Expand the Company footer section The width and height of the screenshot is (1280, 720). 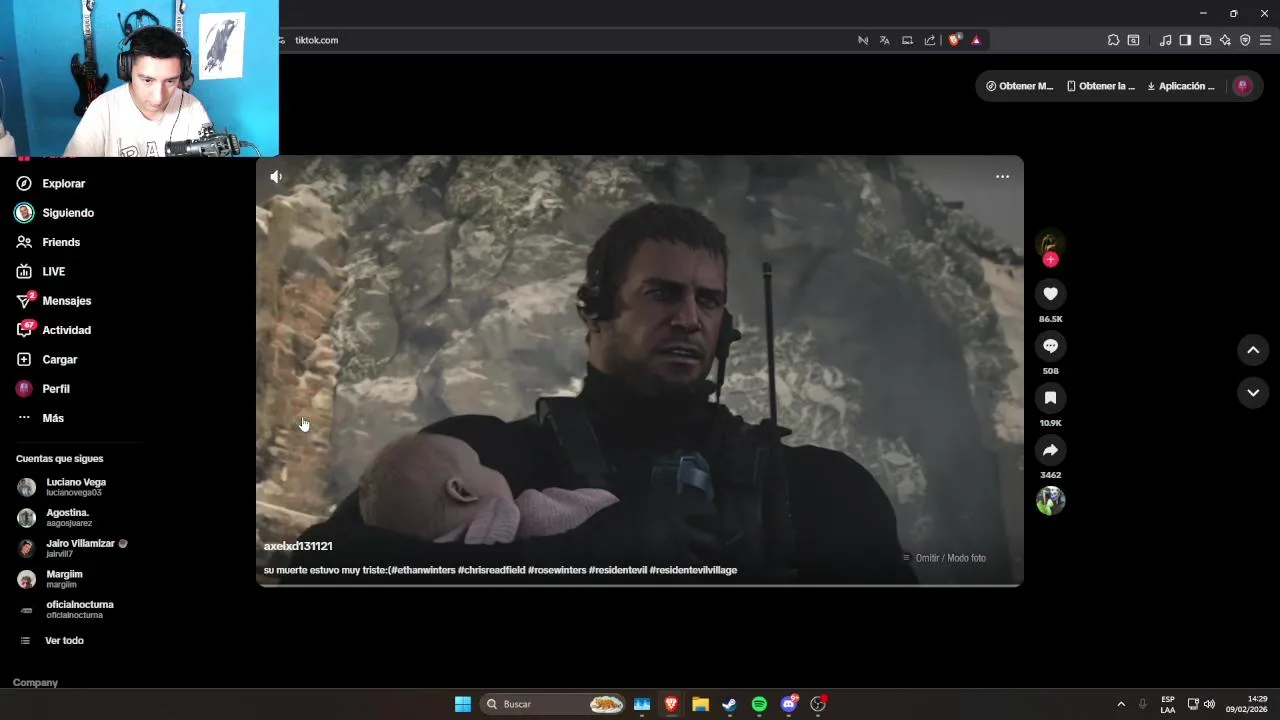point(35,682)
